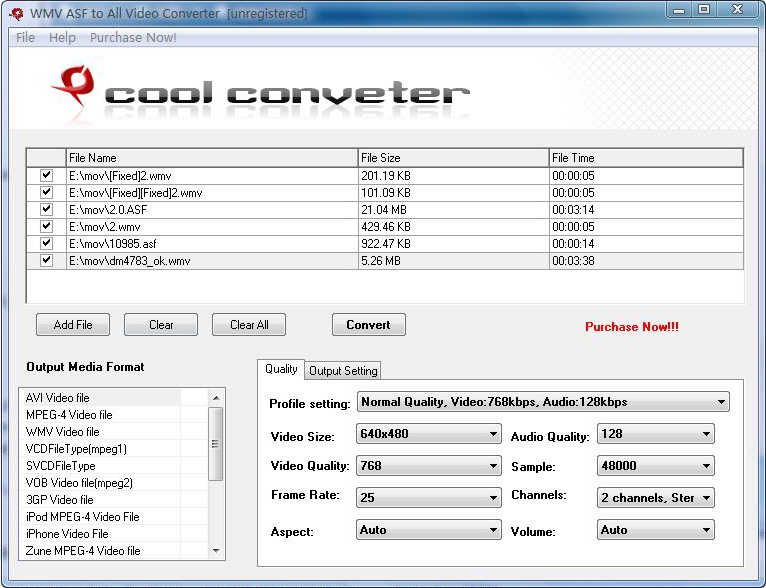Image resolution: width=766 pixels, height=588 pixels.
Task: Click file time 00:00:14
Action: point(573,244)
